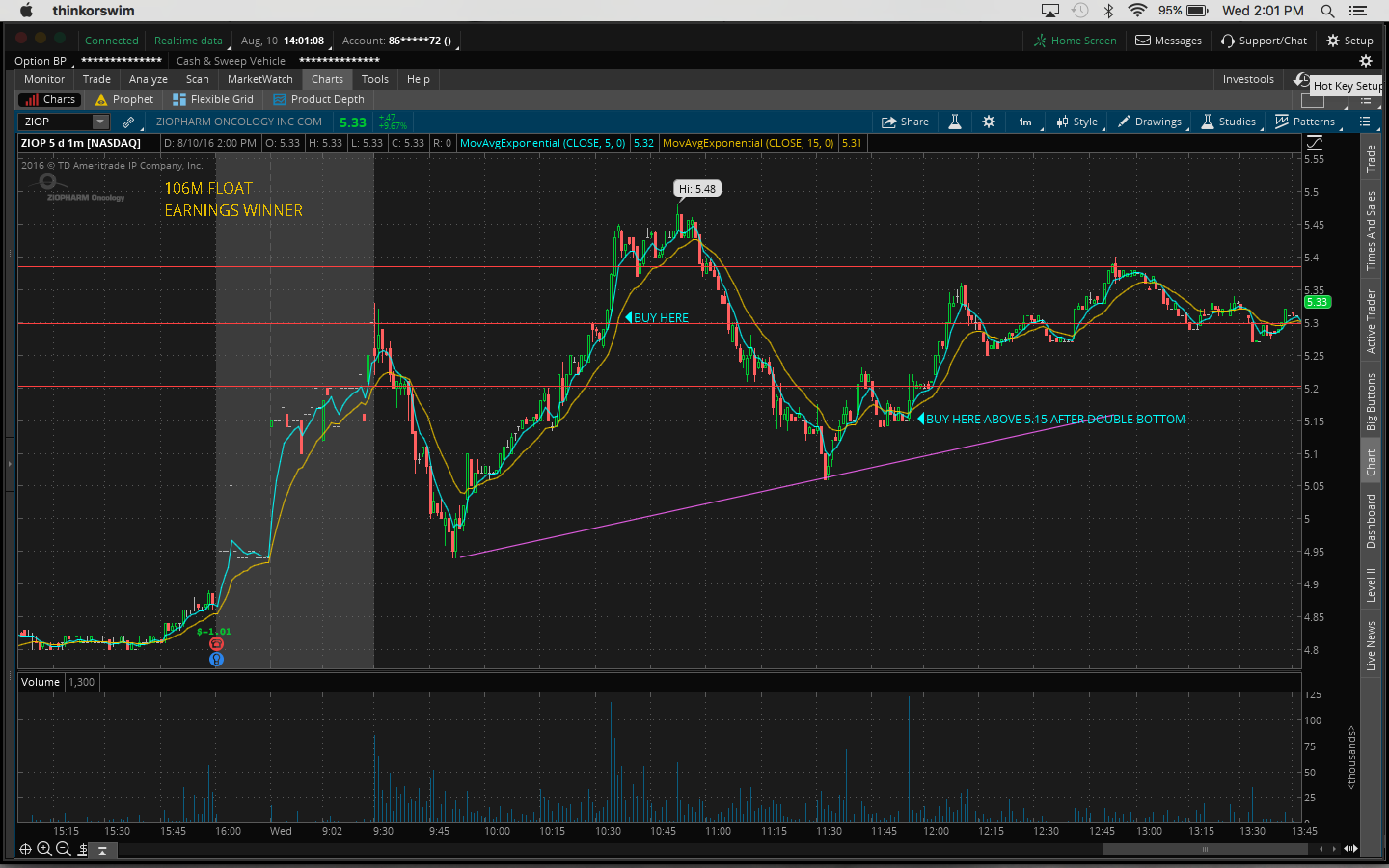The width and height of the screenshot is (1389, 868).
Task: Click the macOS Spotlight search icon
Action: click(x=1328, y=11)
